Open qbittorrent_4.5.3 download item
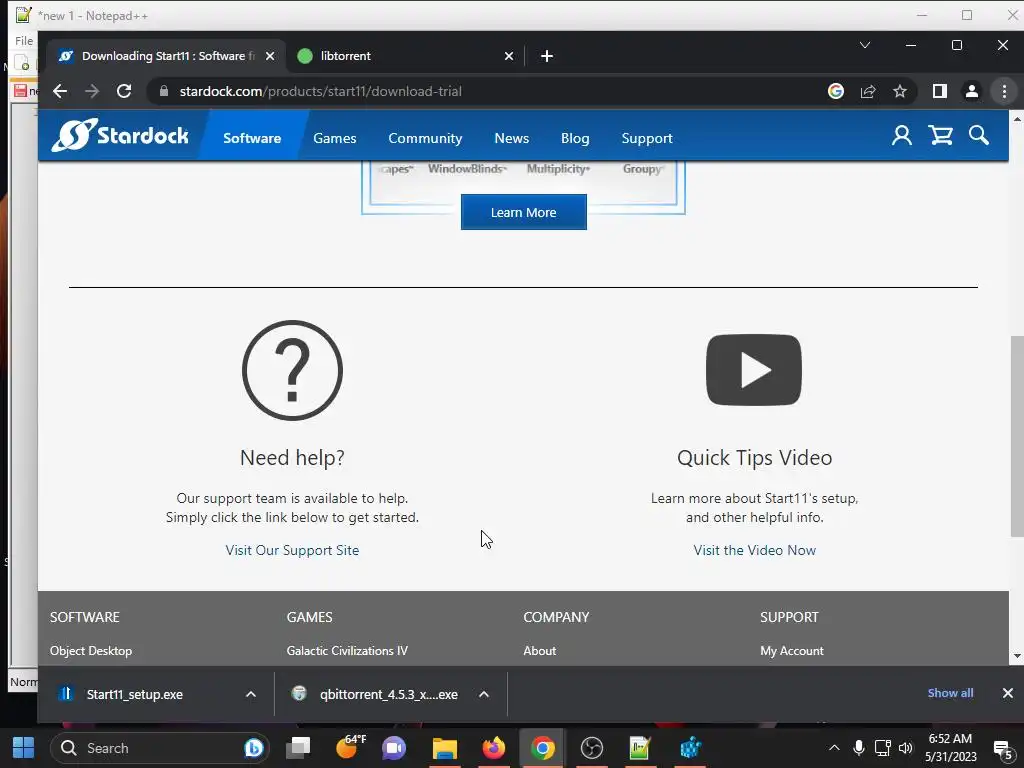 (x=388, y=694)
